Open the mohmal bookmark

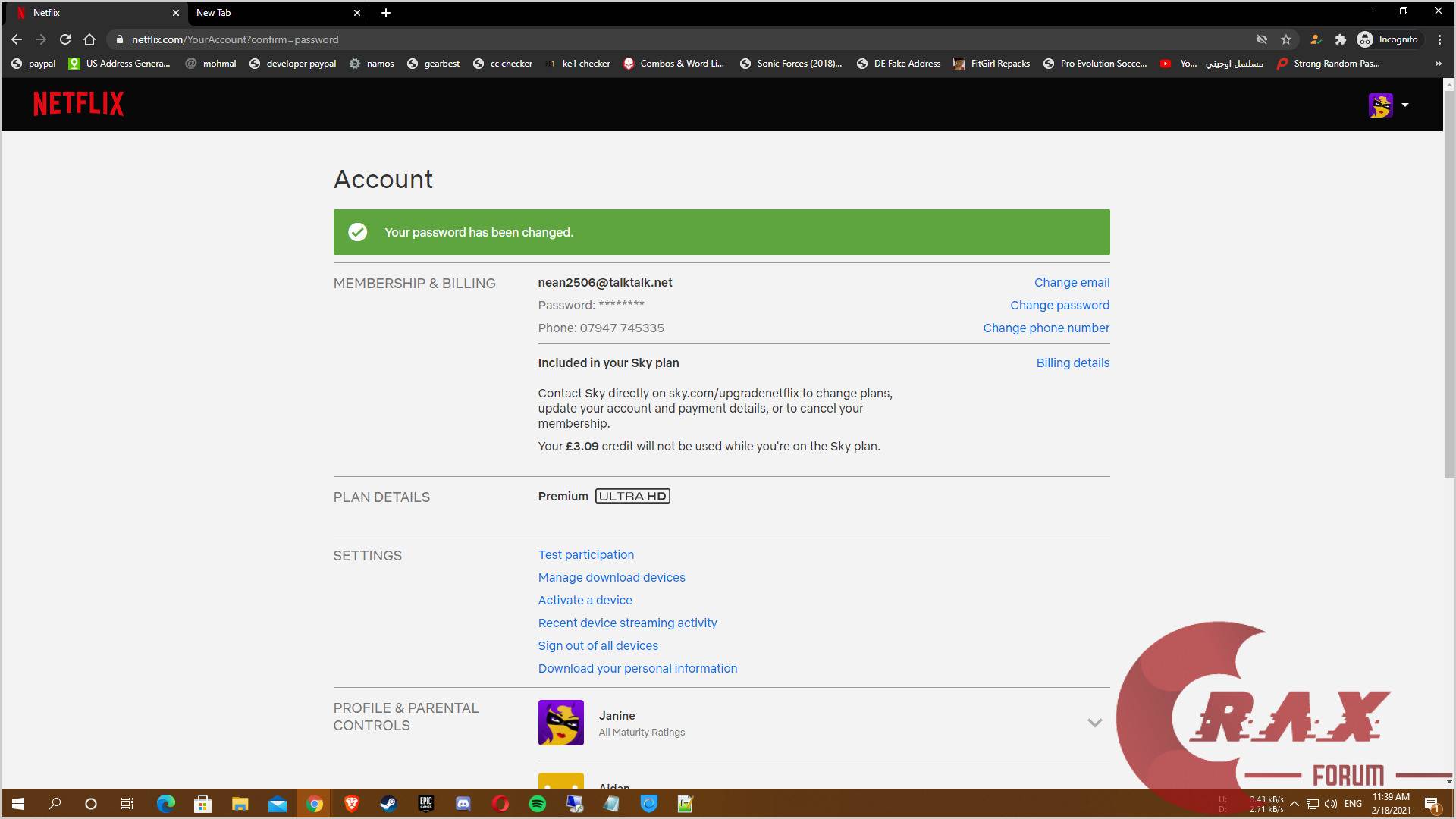pyautogui.click(x=211, y=64)
